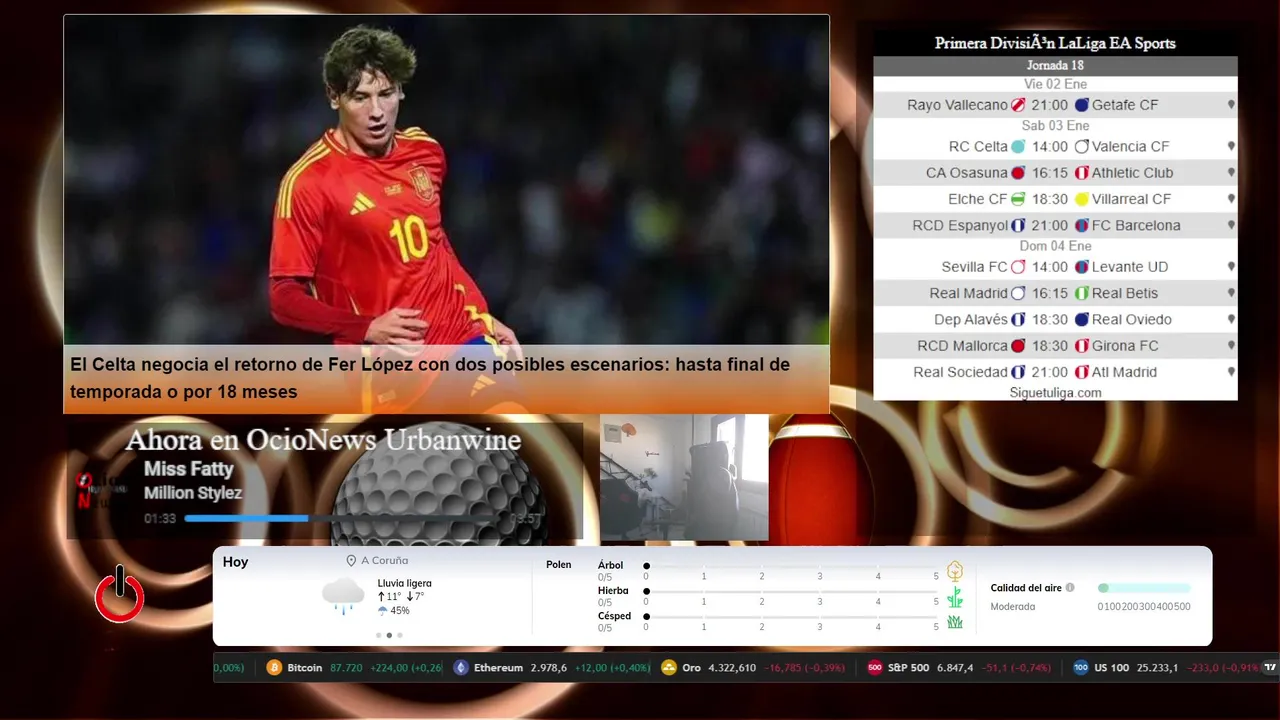The image size is (1280, 720).
Task: Click the Elche CF team name
Action: coord(978,199)
